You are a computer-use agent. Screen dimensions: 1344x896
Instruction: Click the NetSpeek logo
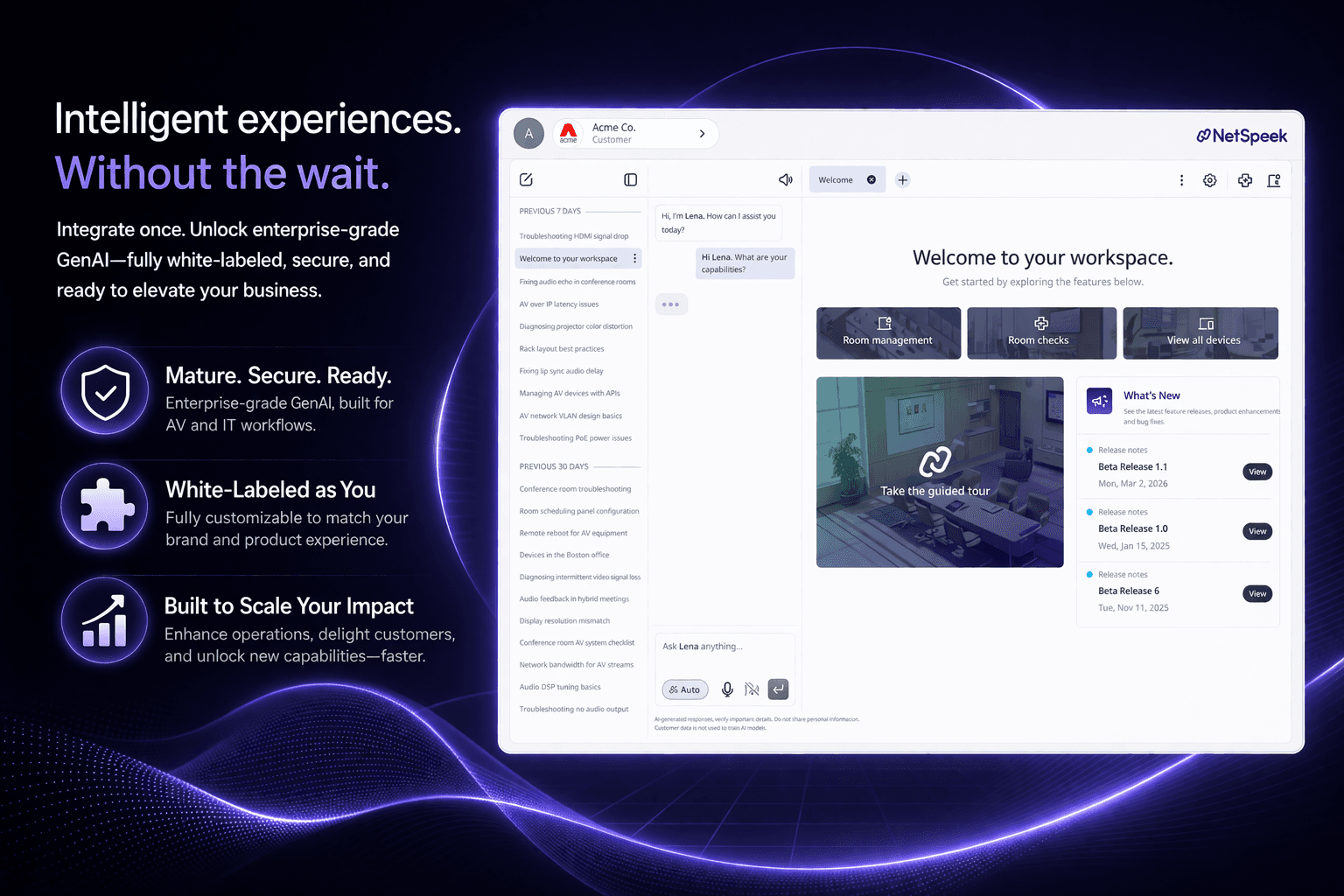(1242, 136)
